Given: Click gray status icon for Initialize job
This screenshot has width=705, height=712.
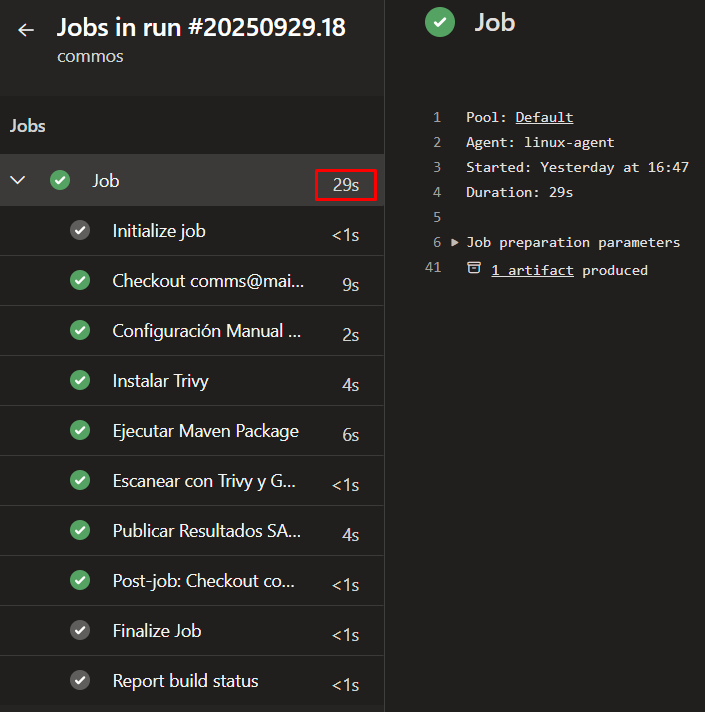Looking at the screenshot, I should tap(80, 231).
